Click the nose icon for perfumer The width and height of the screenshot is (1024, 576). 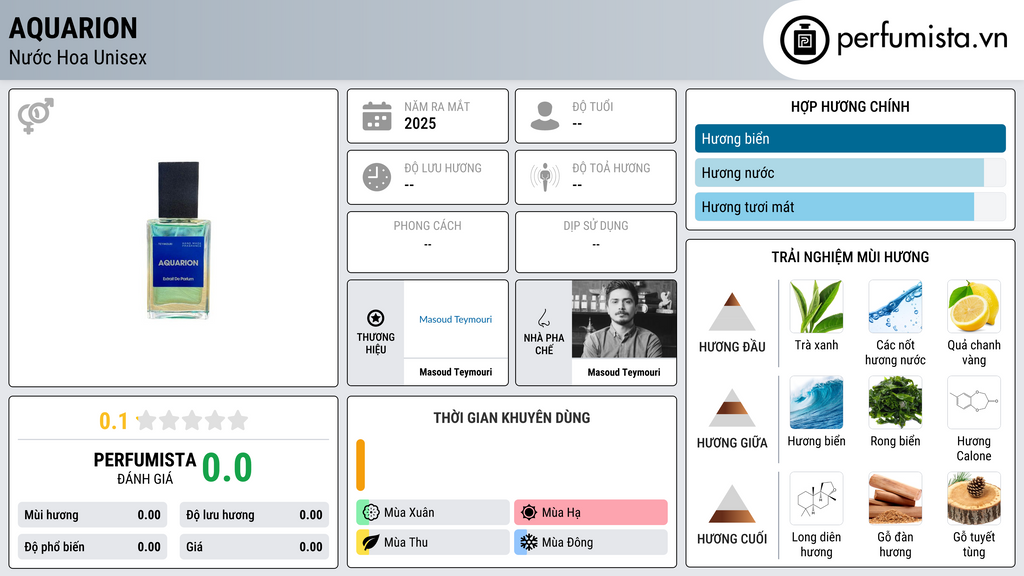(543, 319)
